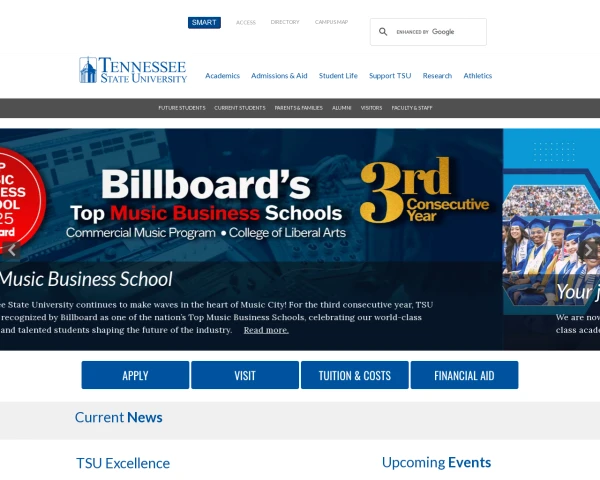Open the DIRECTORY link
This screenshot has width=600, height=480.
coord(285,22)
